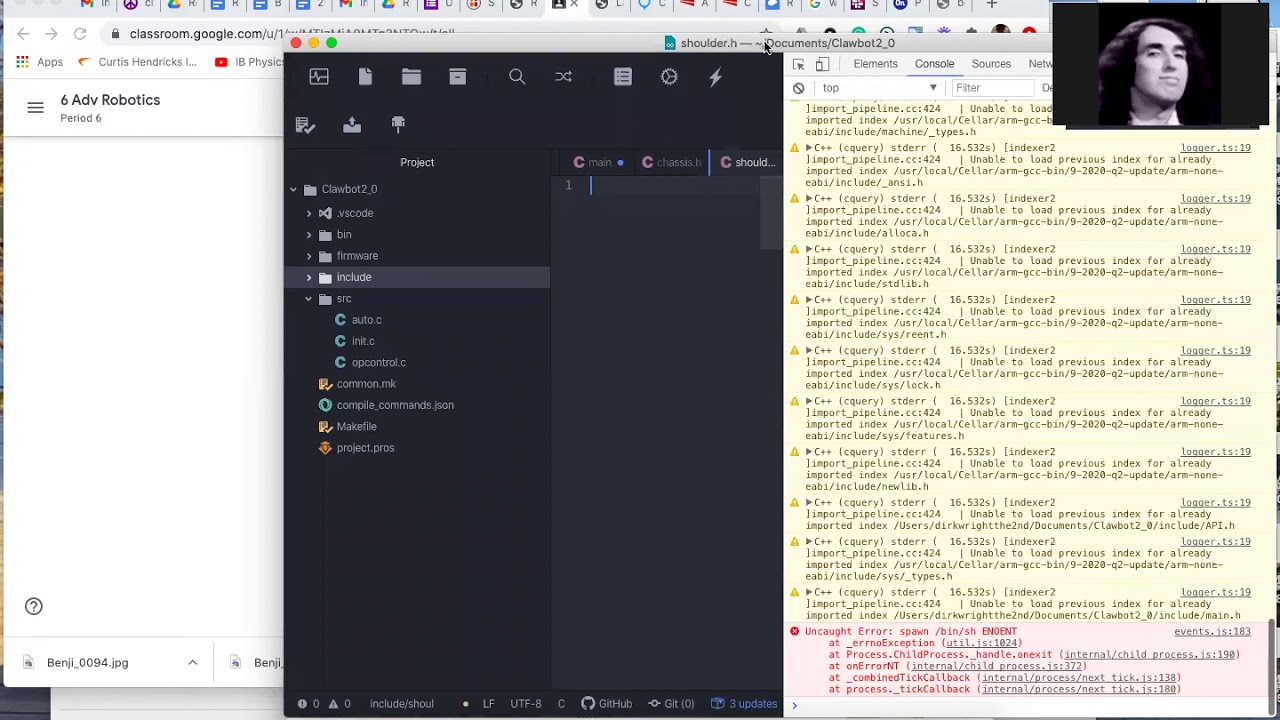Open opcontrol.c in the project tree
This screenshot has width=1280, height=720.
[x=378, y=362]
